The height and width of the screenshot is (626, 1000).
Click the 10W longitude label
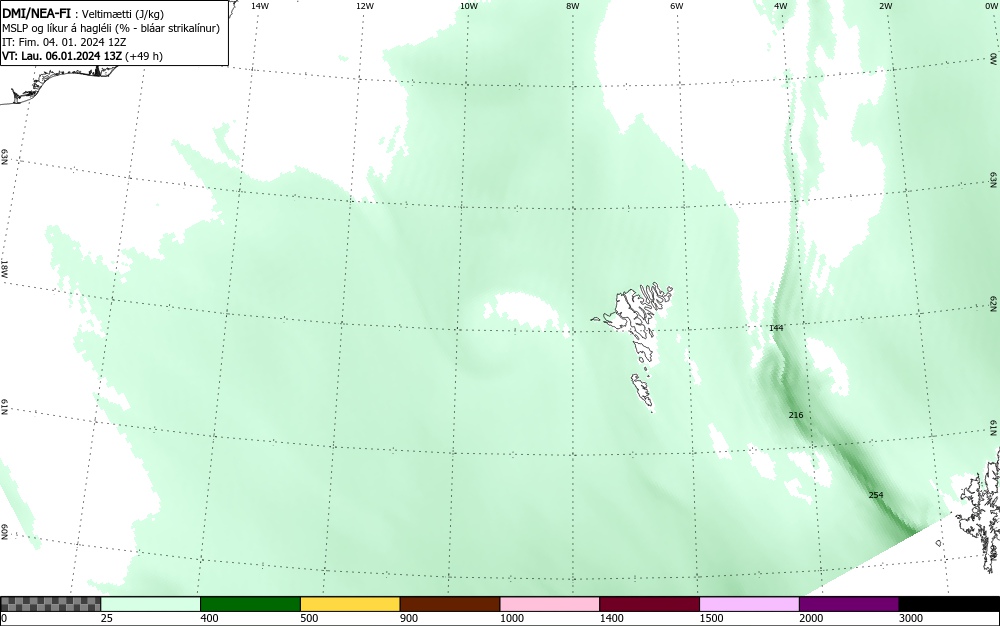469,6
